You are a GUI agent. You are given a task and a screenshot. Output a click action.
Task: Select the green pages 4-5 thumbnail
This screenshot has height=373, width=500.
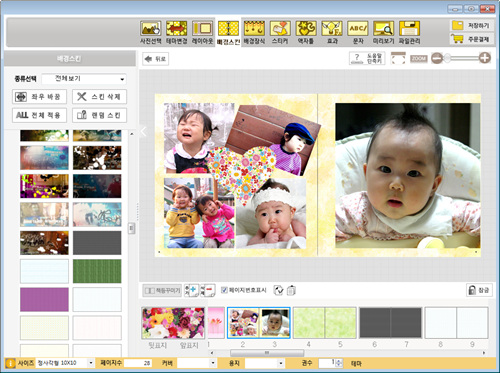pyautogui.click(x=324, y=323)
